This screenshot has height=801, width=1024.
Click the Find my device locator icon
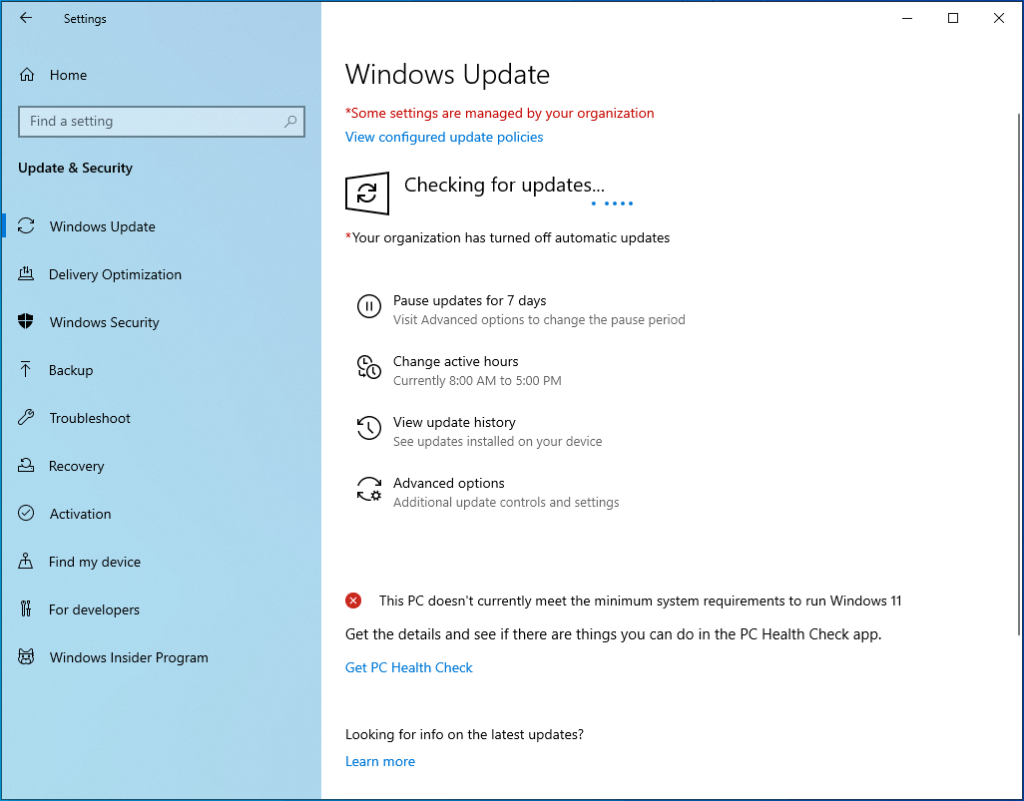(26, 562)
